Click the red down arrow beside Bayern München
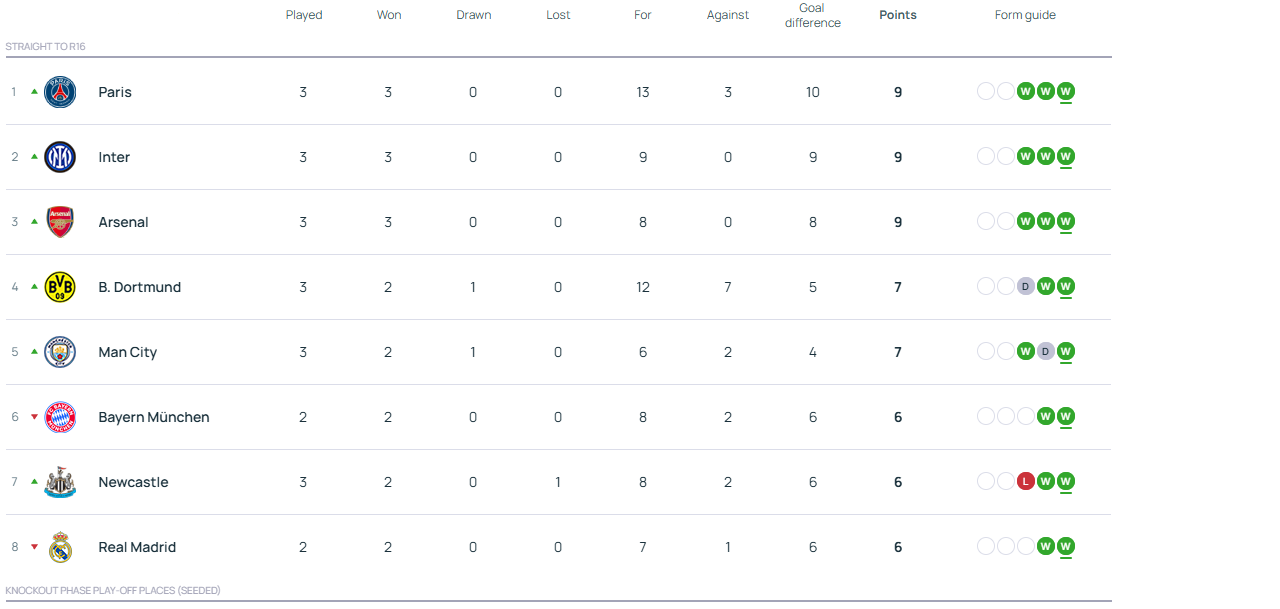Screen dimensions: 1280x609 [34, 417]
